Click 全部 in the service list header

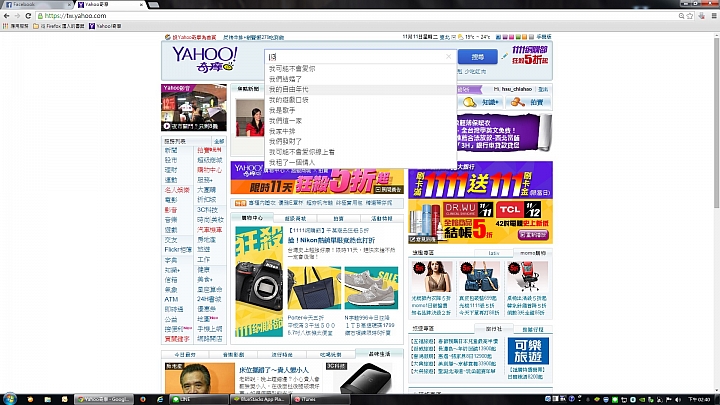click(x=219, y=141)
